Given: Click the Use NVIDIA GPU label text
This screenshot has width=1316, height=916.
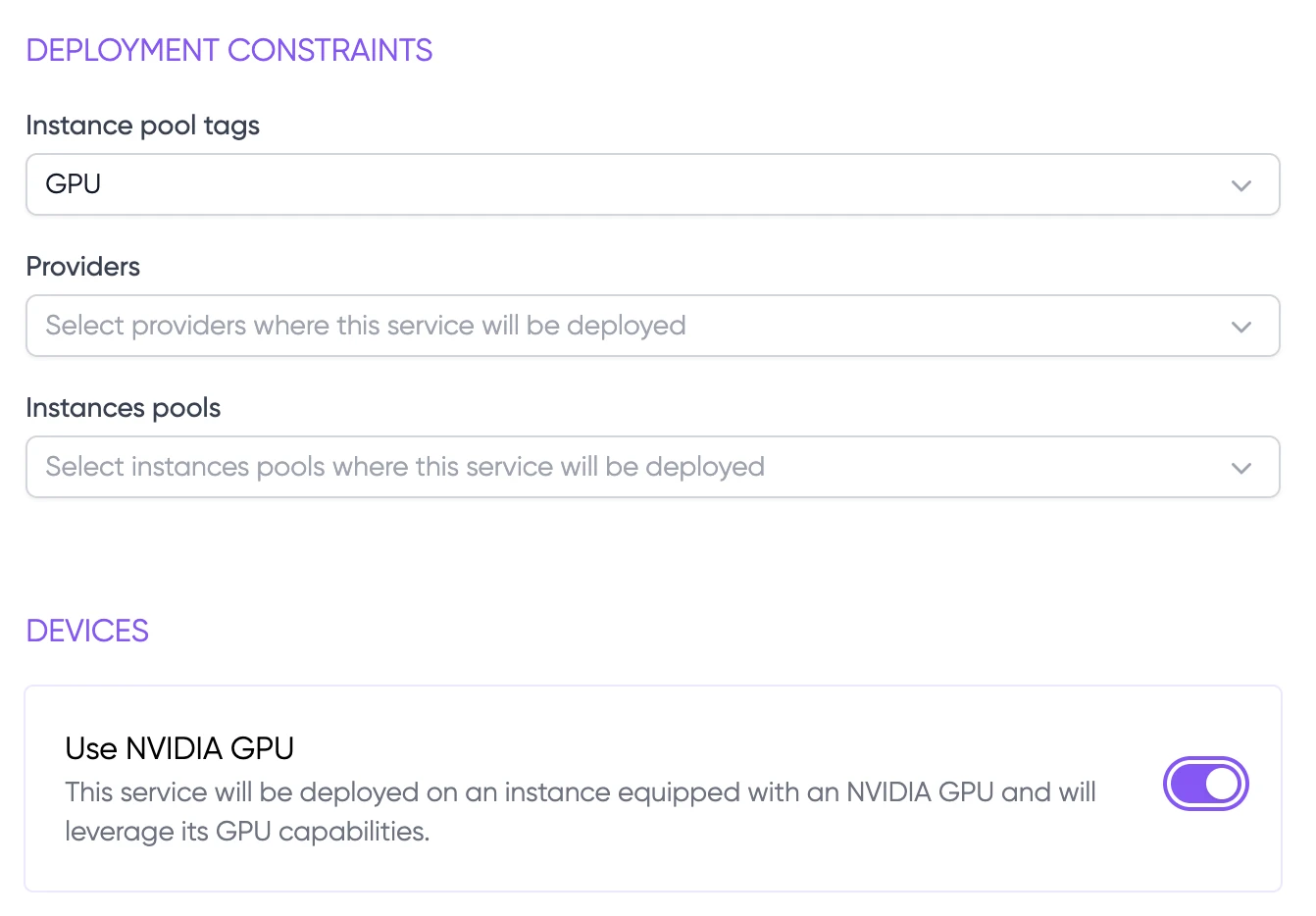Looking at the screenshot, I should (x=179, y=747).
